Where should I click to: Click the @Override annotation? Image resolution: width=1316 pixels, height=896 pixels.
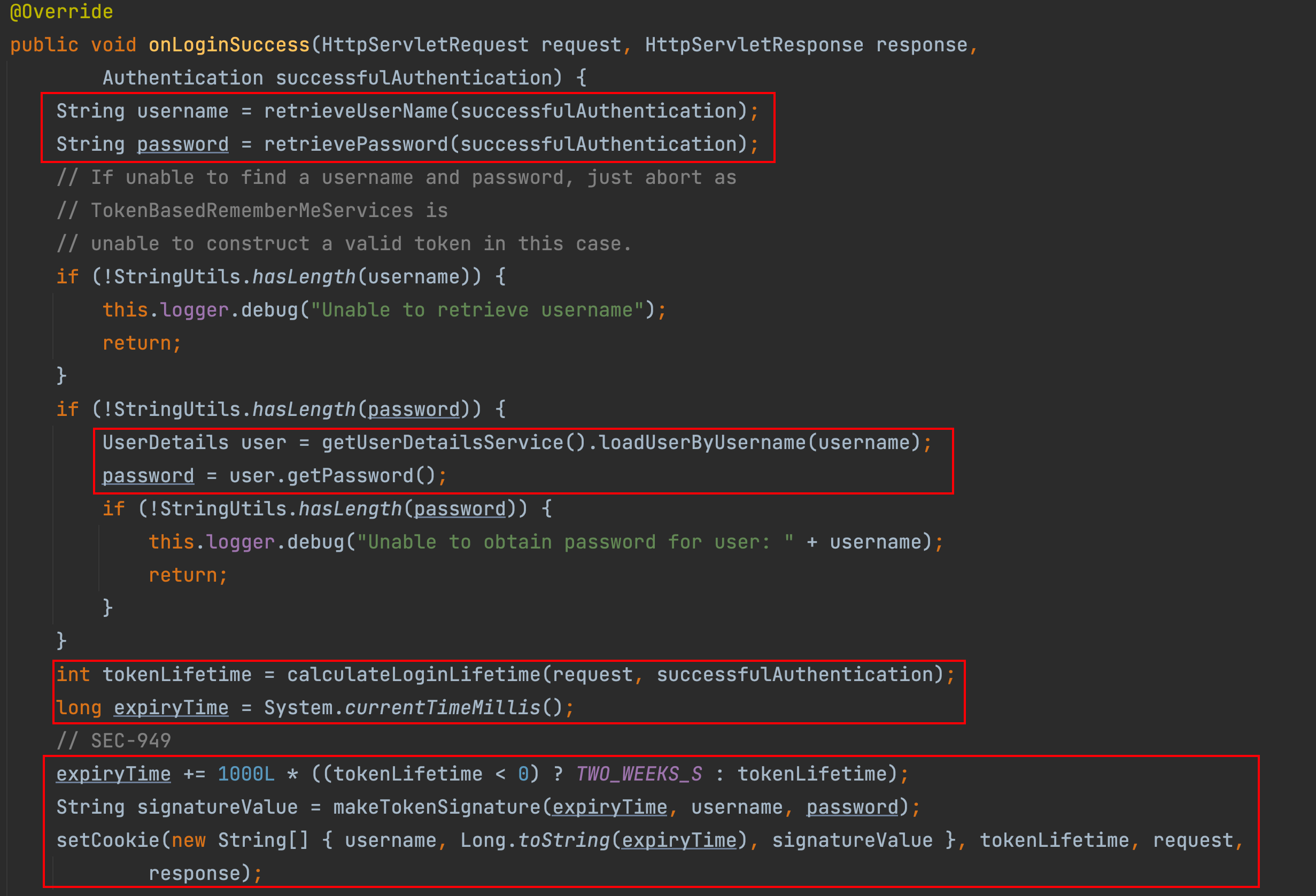point(61,11)
